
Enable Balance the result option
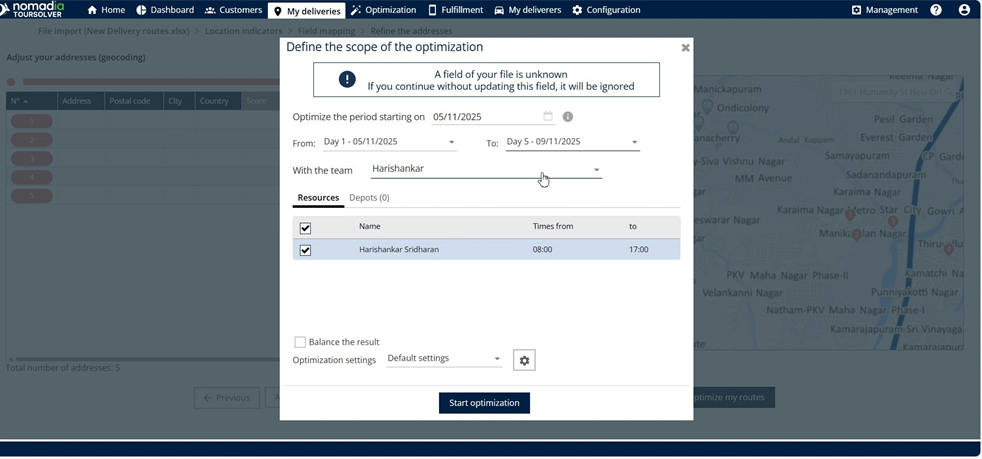point(300,342)
